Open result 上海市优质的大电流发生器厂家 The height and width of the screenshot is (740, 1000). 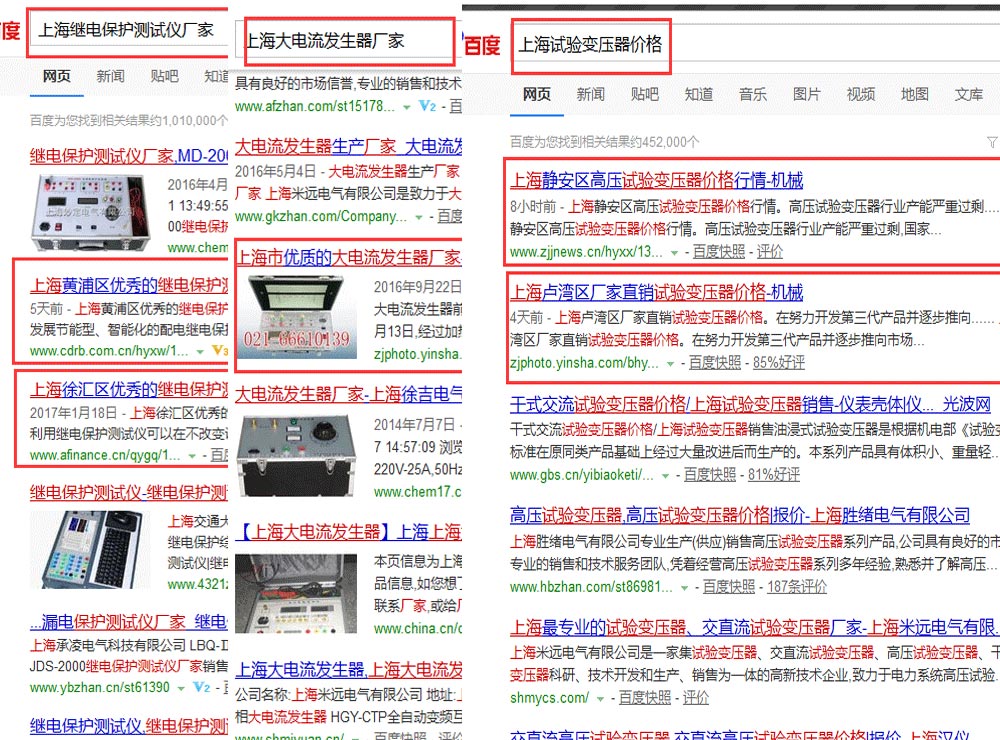349,257
